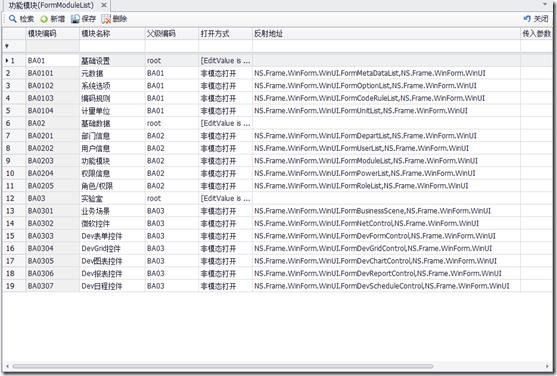The image size is (557, 376).
Task: Click the 计量单位 cell
Action: tap(112, 111)
